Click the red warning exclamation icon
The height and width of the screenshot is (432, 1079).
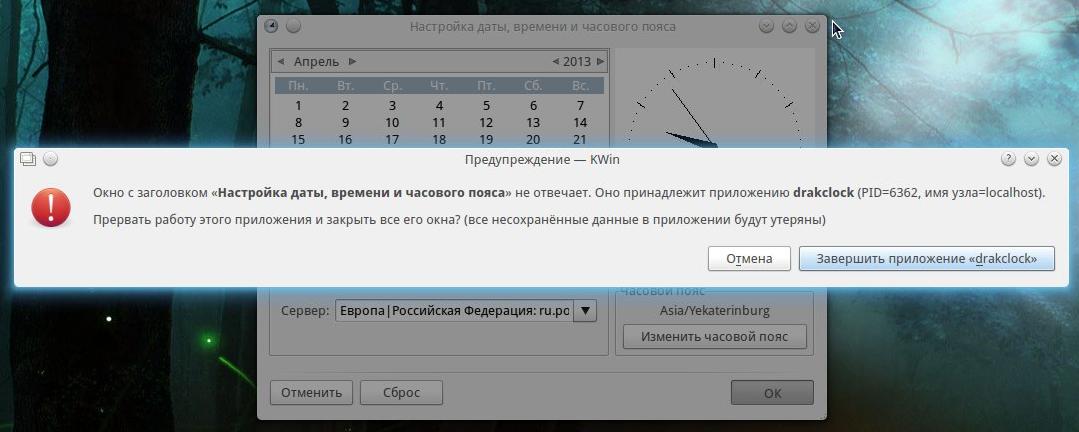[x=51, y=208]
